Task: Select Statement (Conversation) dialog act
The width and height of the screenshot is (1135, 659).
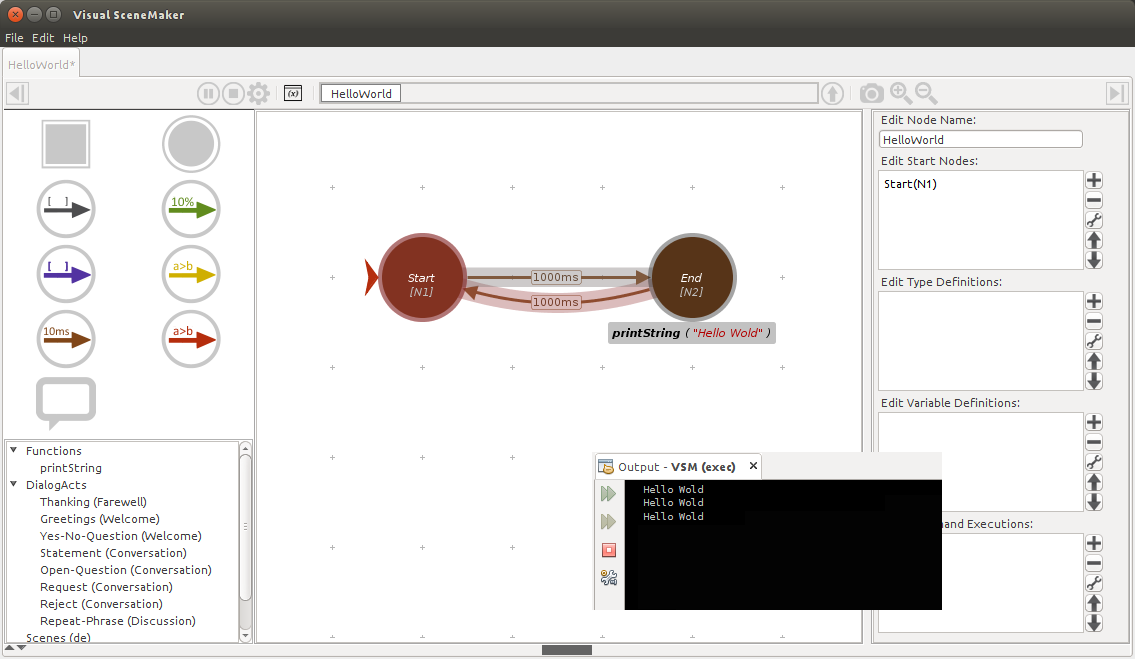Action: tap(113, 553)
